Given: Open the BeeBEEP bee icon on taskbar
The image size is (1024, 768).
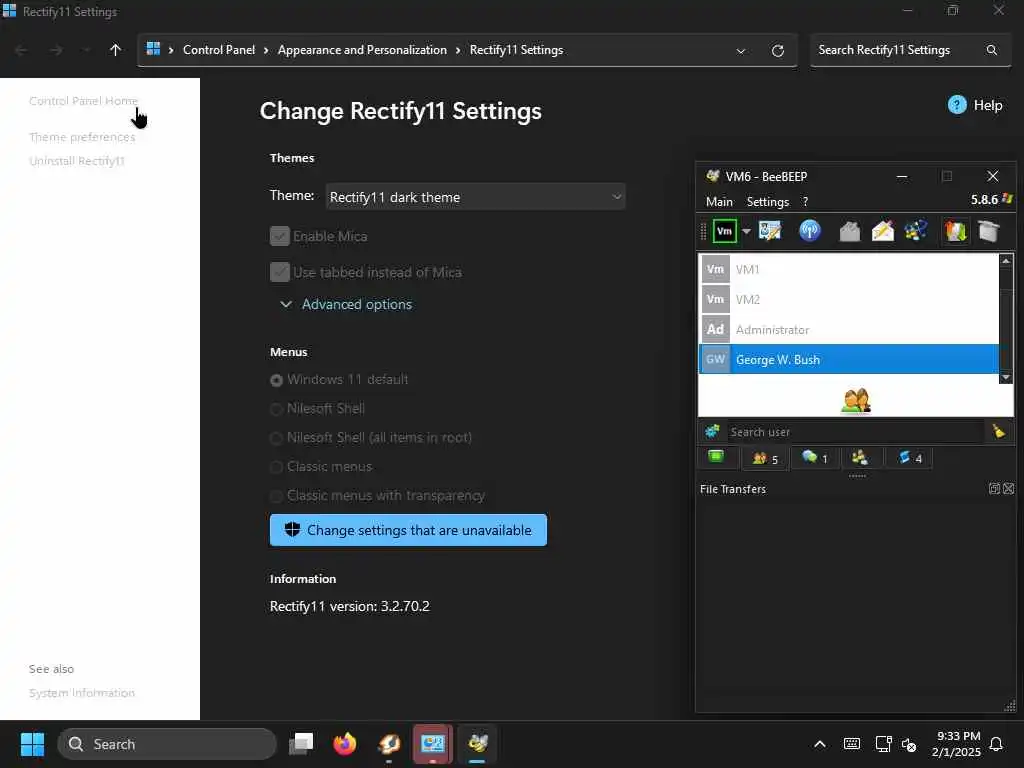Looking at the screenshot, I should tap(477, 744).
